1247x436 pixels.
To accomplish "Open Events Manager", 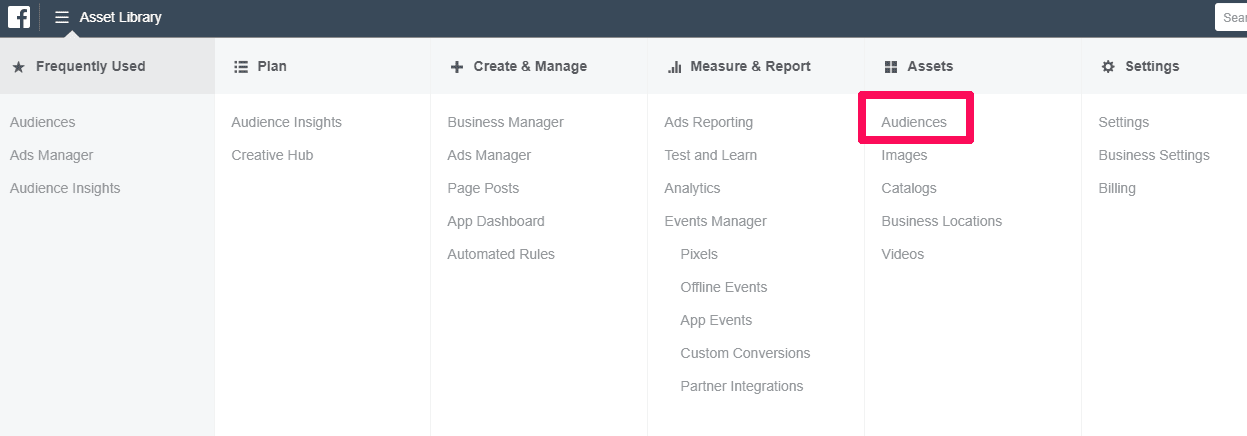I will pyautogui.click(x=715, y=221).
